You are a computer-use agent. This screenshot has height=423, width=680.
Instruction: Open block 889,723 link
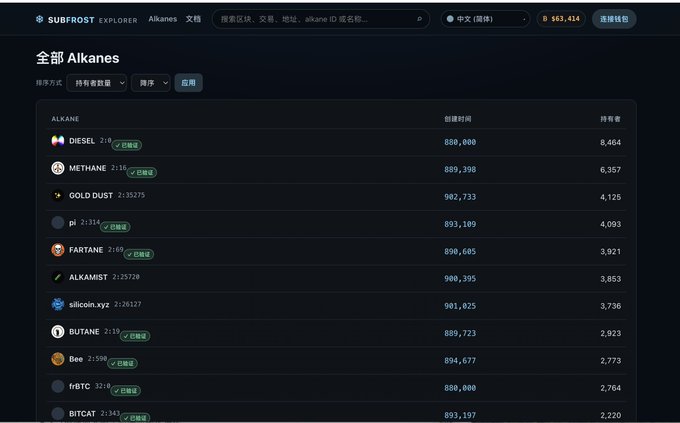(x=460, y=333)
